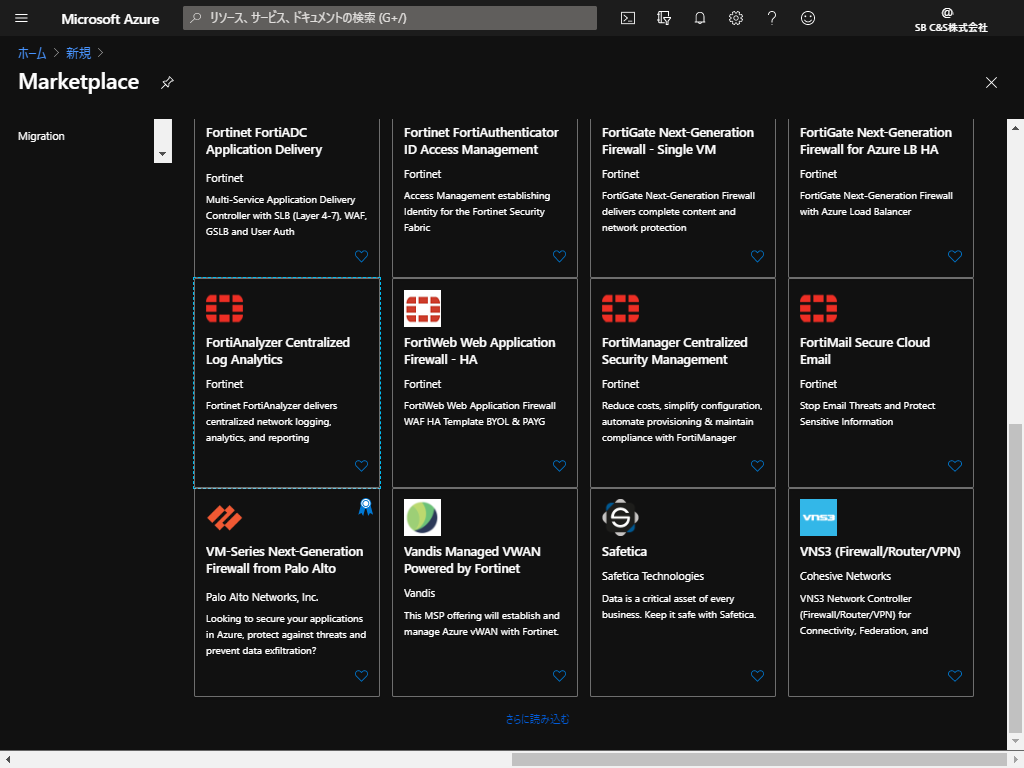
Task: Open the notifications bell
Action: [x=699, y=18]
